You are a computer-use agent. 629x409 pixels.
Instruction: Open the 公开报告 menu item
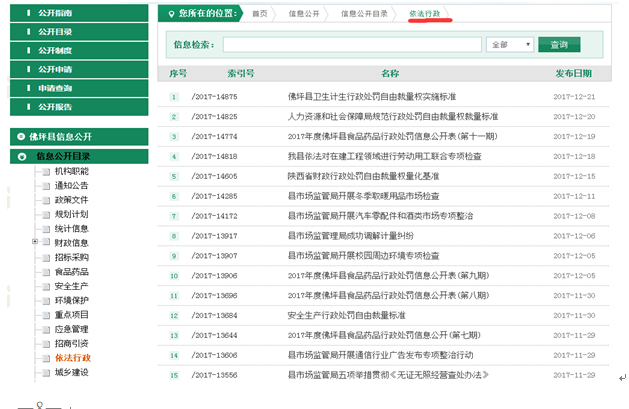point(56,106)
